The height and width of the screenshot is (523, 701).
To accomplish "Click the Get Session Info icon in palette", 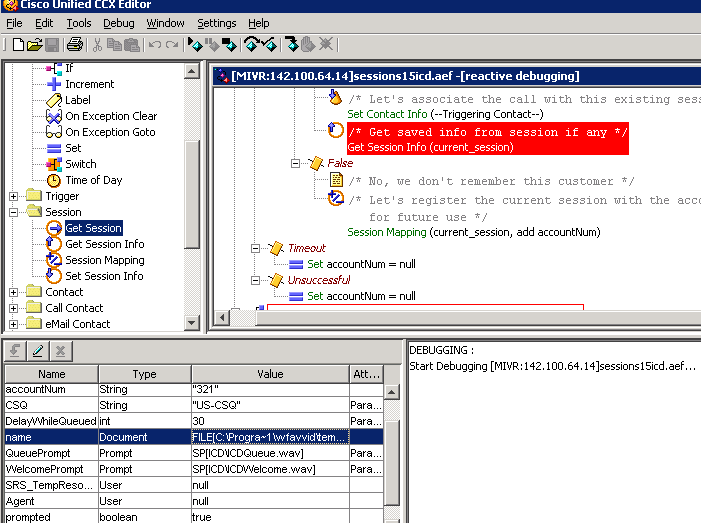I will (54, 244).
